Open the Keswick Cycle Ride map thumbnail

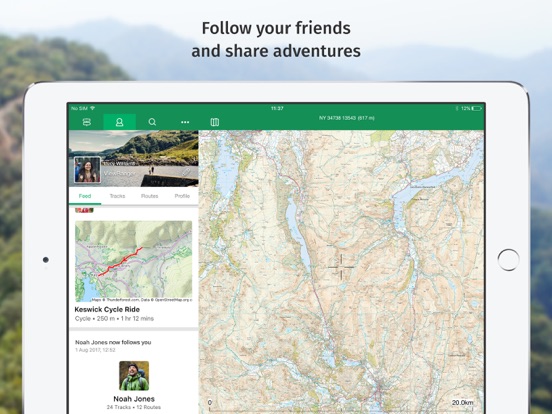[x=134, y=261]
